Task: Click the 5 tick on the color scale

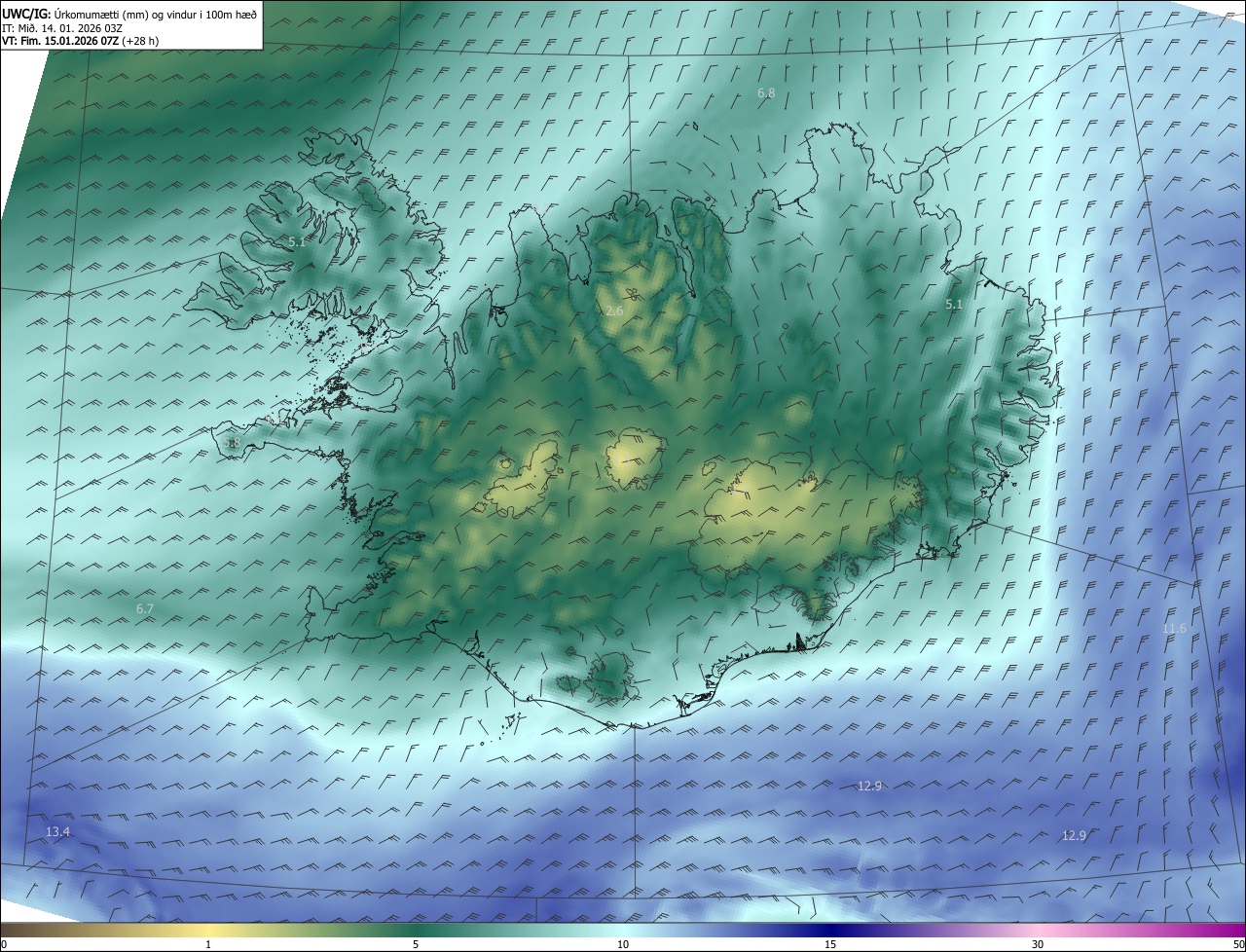Action: tap(416, 944)
